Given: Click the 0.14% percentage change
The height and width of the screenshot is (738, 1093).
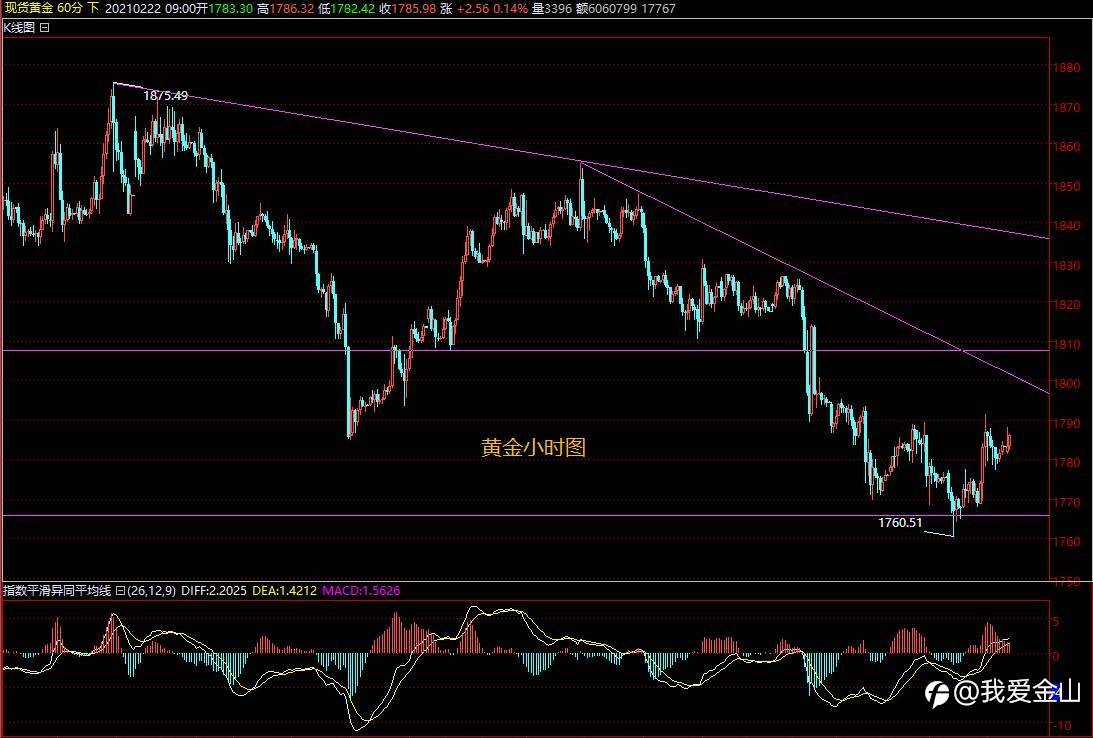Looking at the screenshot, I should (510, 8).
